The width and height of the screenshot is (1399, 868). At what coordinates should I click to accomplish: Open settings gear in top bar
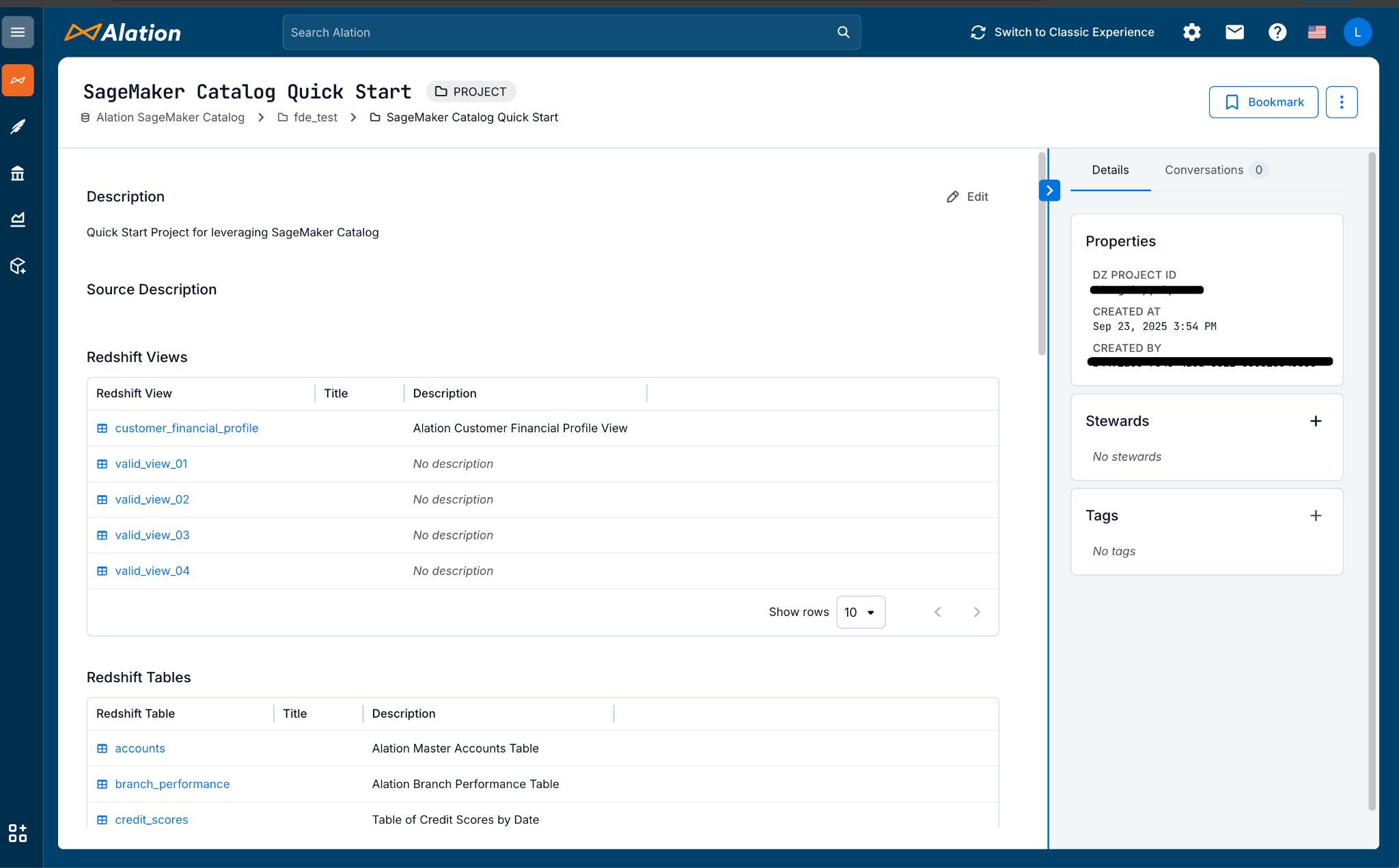coord(1191,32)
